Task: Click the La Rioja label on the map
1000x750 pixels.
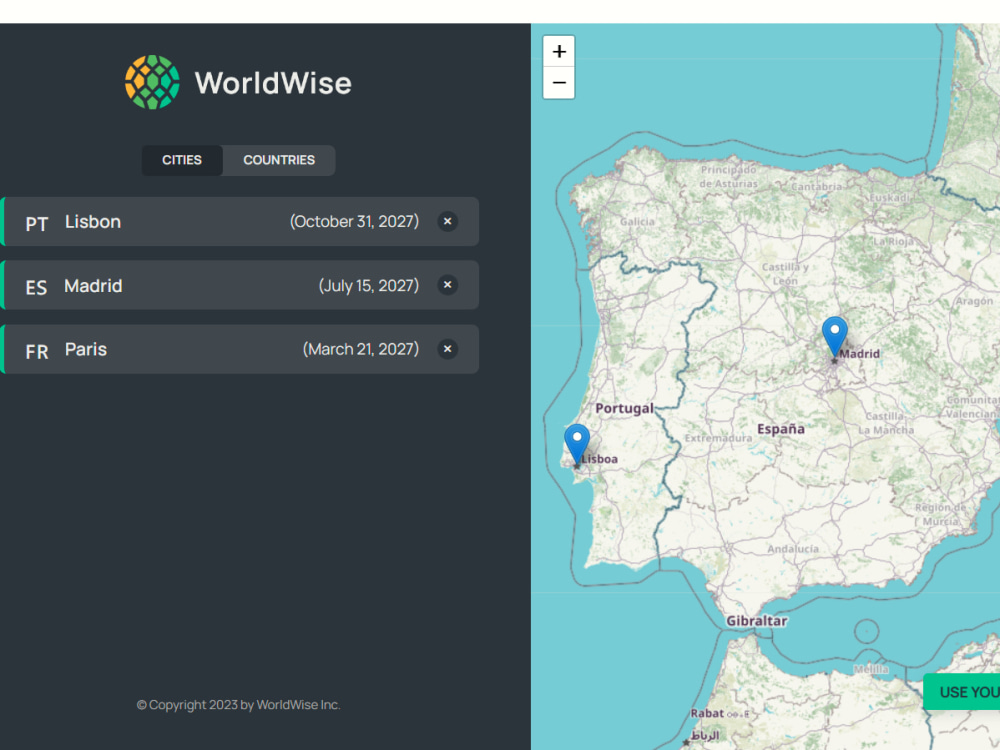Action: coord(893,241)
